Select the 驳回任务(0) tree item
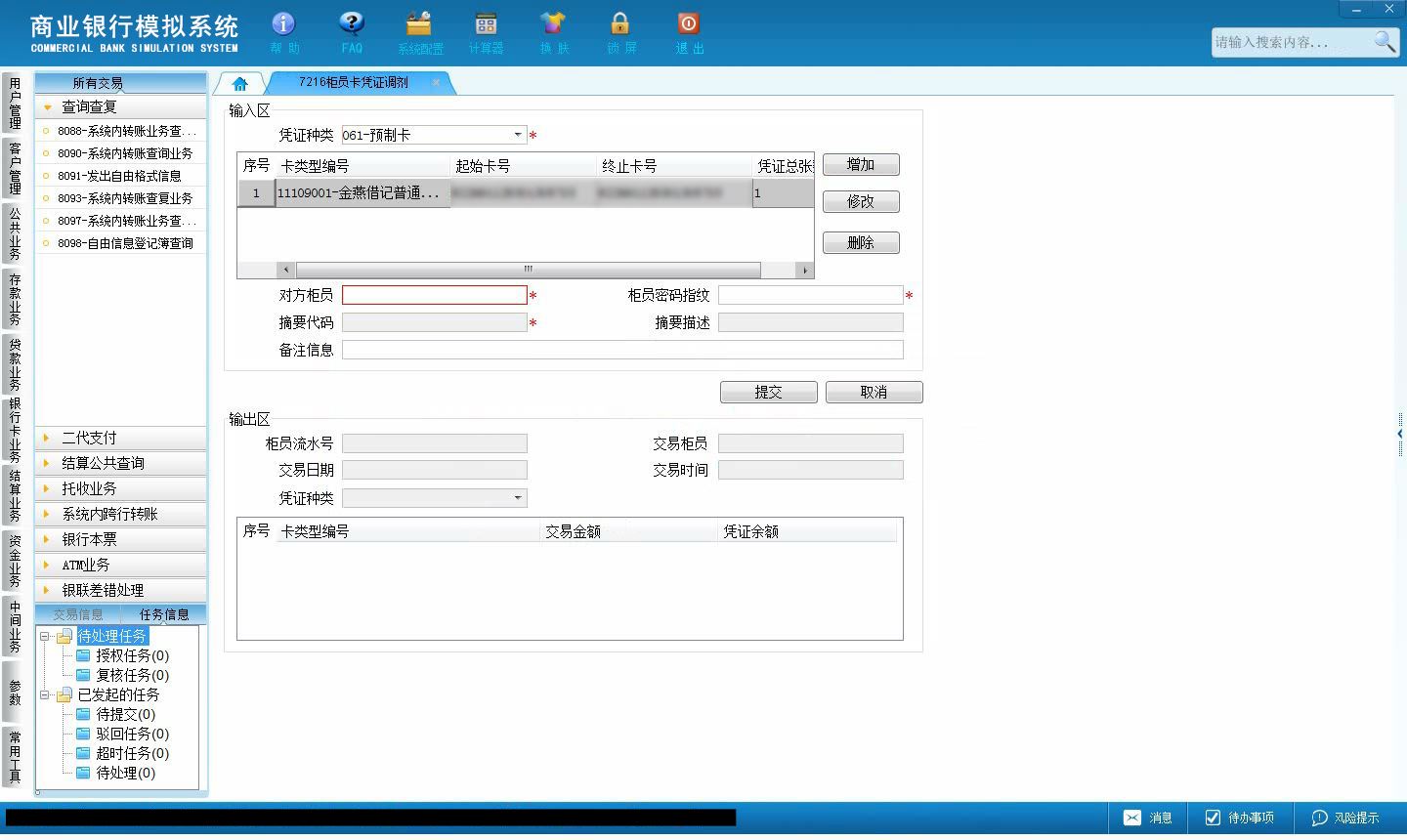The height and width of the screenshot is (840, 1407). [122, 734]
